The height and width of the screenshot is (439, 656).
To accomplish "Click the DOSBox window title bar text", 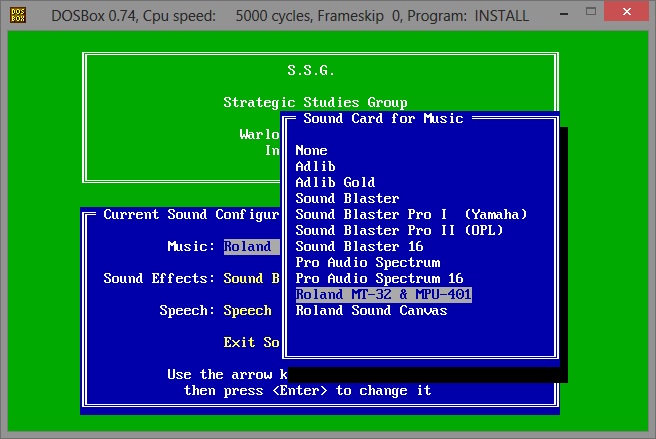I will click(290, 16).
